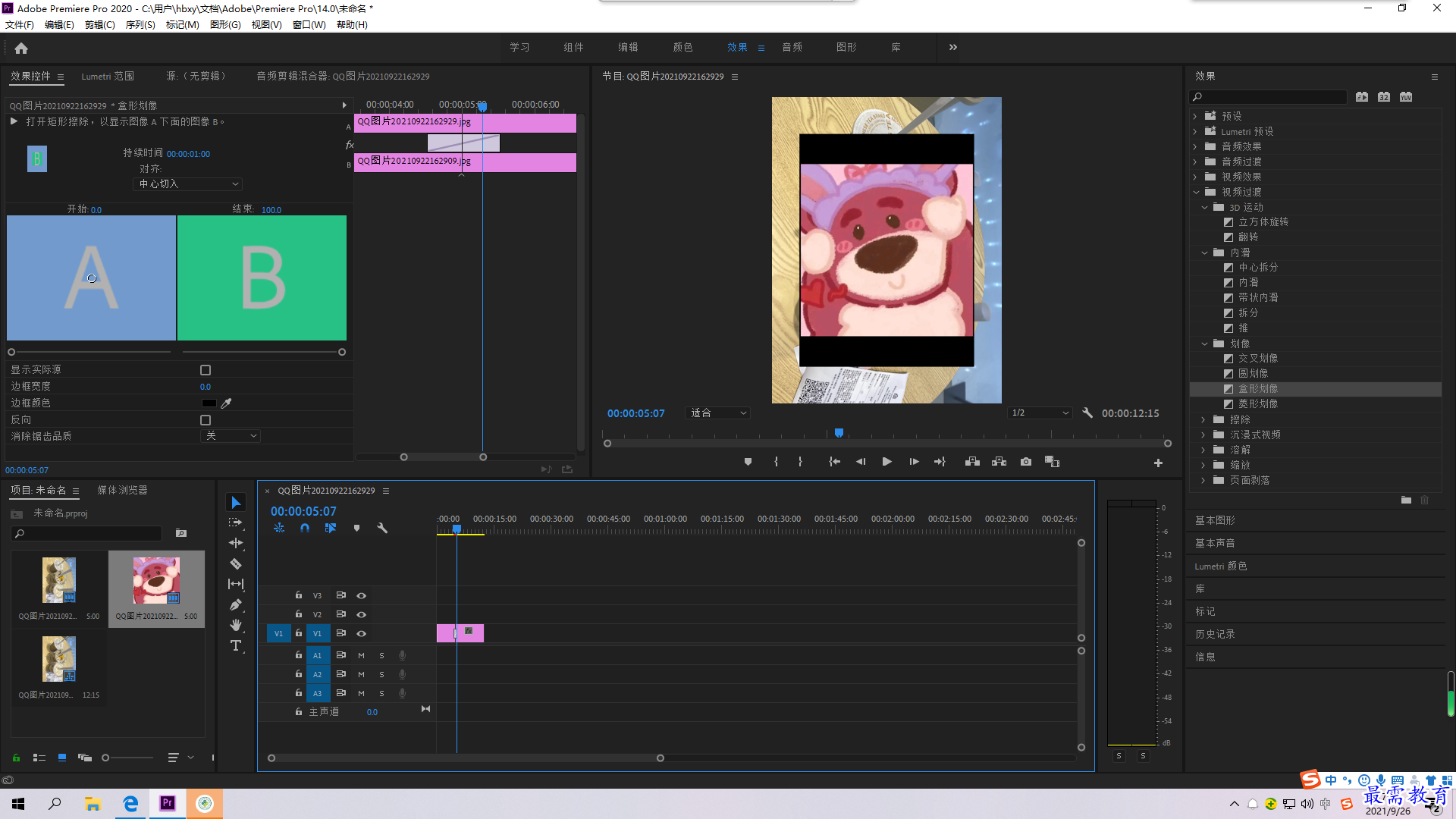1456x819 pixels.
Task: Expand the Dissolve folder
Action: [x=1203, y=450]
